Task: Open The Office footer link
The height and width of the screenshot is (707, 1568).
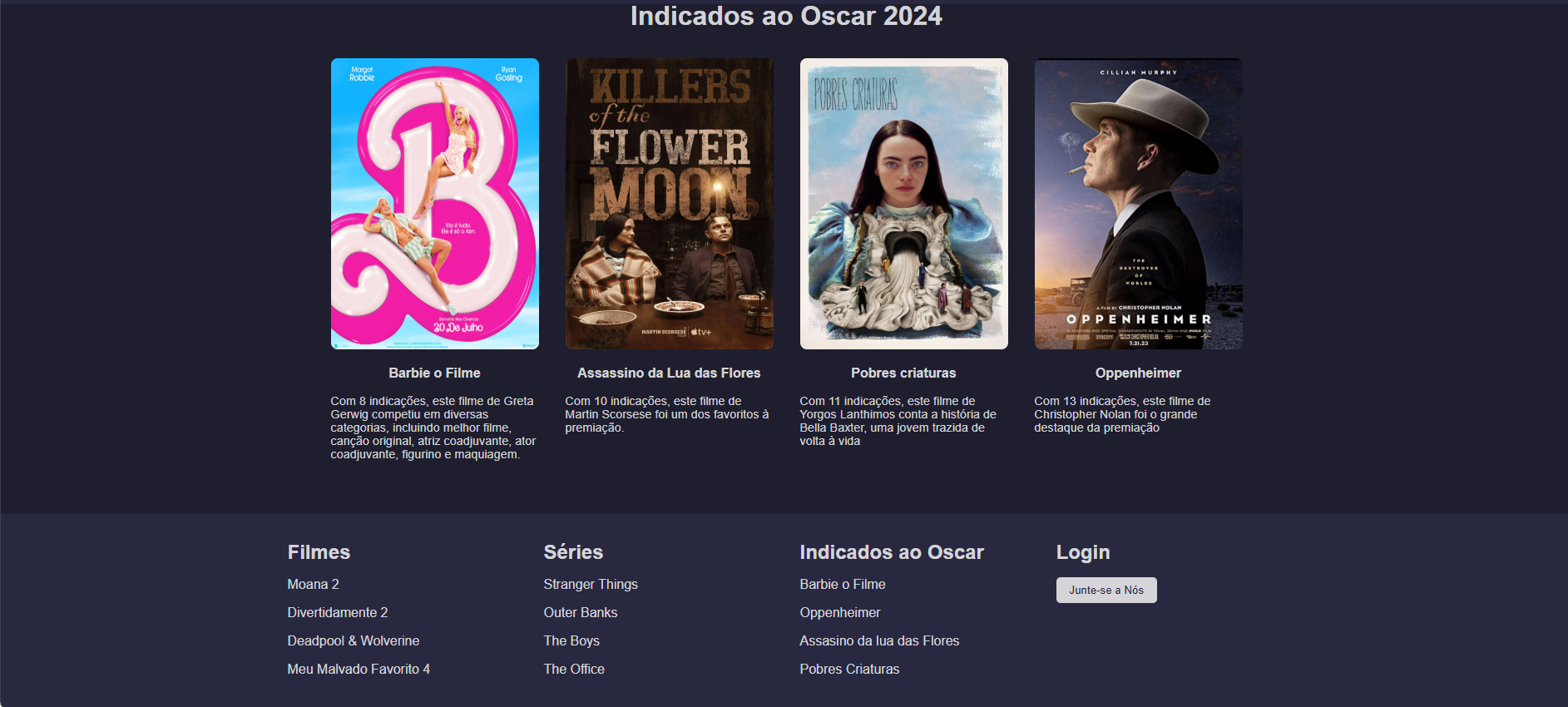Action: pyautogui.click(x=574, y=669)
